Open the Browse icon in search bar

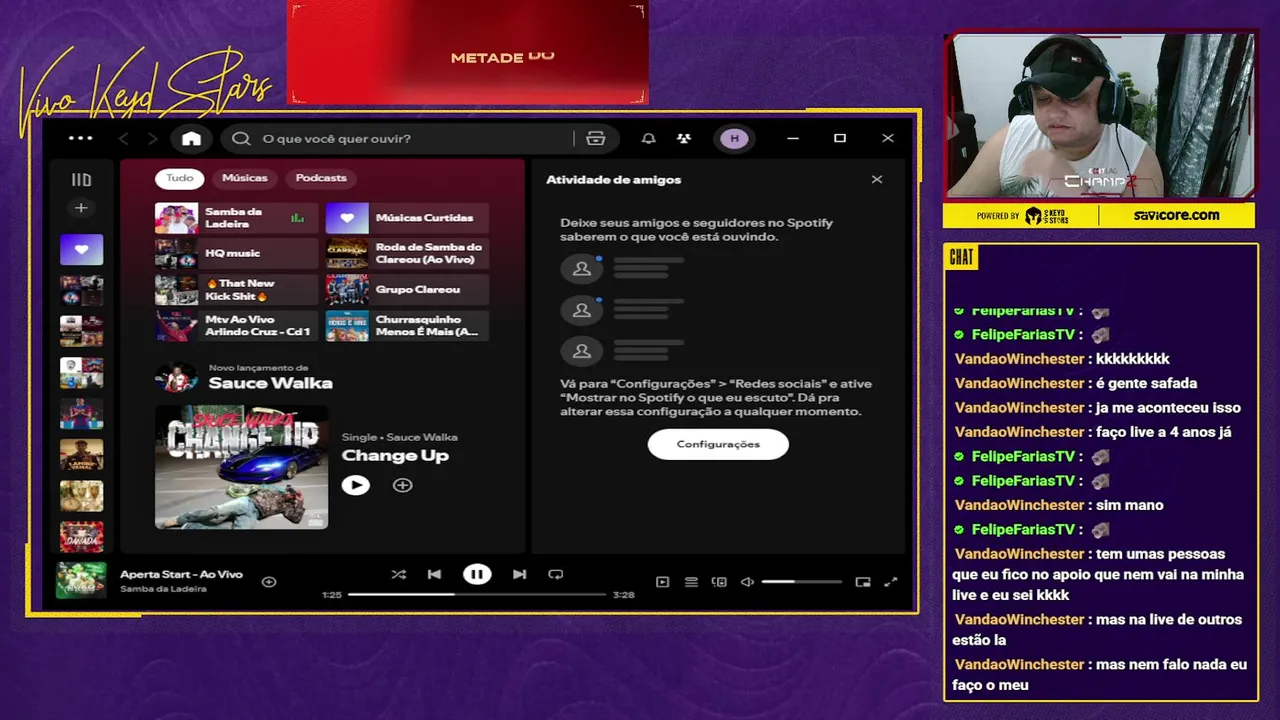(596, 138)
